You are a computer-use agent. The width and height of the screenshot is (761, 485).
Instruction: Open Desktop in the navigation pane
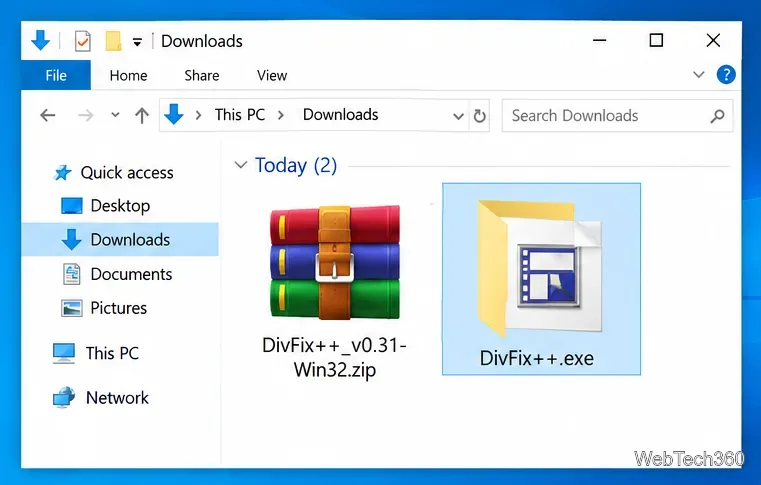point(120,206)
